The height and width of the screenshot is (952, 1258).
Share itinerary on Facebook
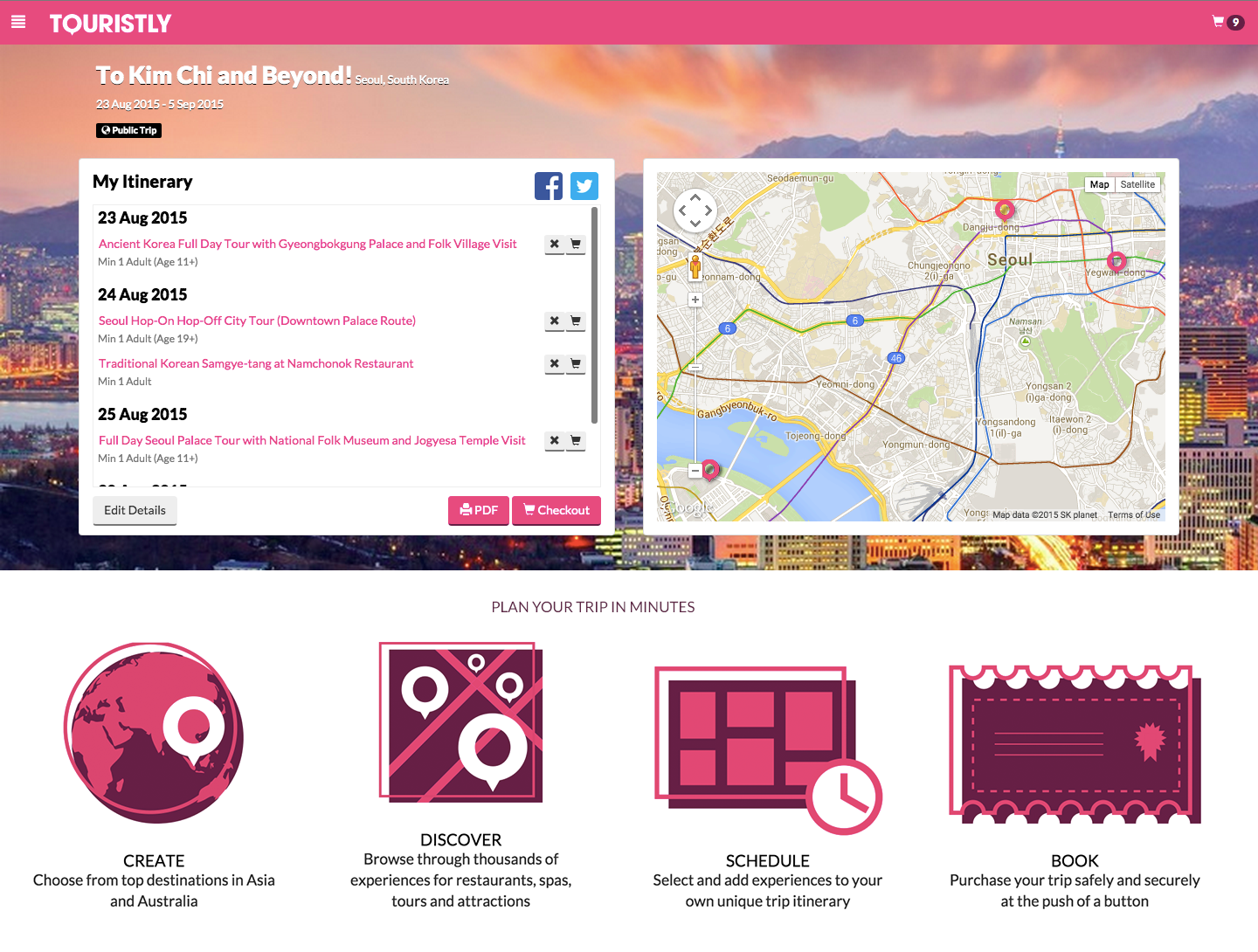click(x=549, y=186)
